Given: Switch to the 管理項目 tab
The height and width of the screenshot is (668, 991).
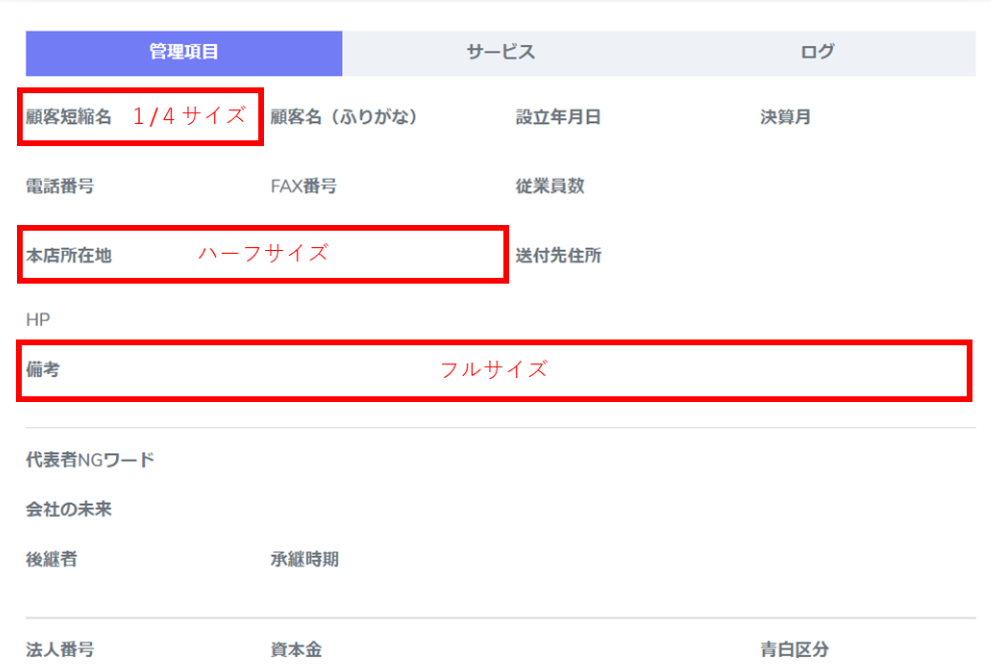Looking at the screenshot, I should 184,53.
